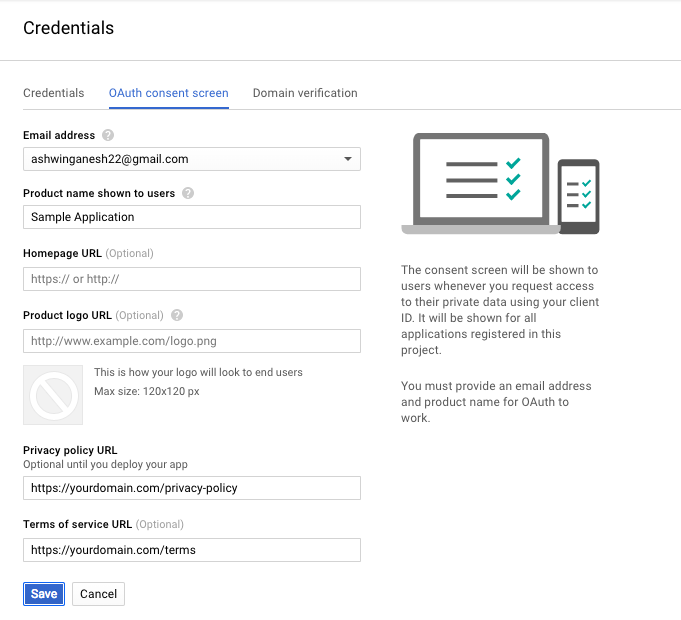This screenshot has width=681, height=620.
Task: Open the email address dropdown arrow
Action: (348, 159)
